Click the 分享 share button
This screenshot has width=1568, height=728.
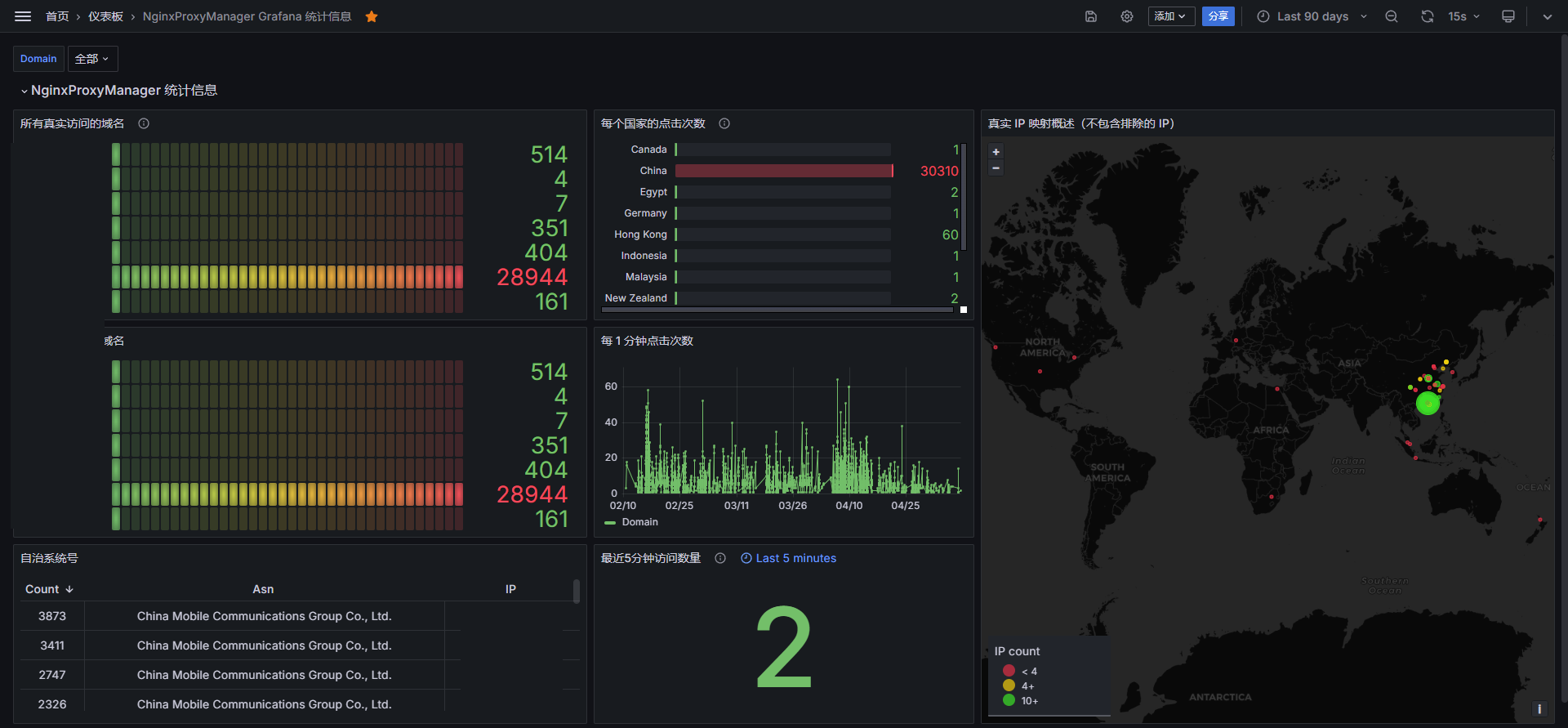coord(1218,16)
